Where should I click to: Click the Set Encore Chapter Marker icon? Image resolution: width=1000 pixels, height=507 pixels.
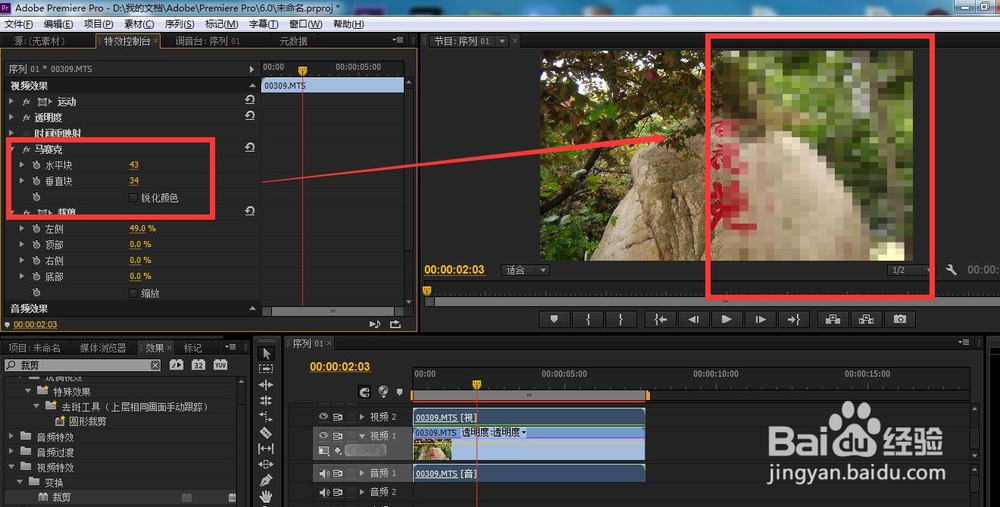pos(383,392)
